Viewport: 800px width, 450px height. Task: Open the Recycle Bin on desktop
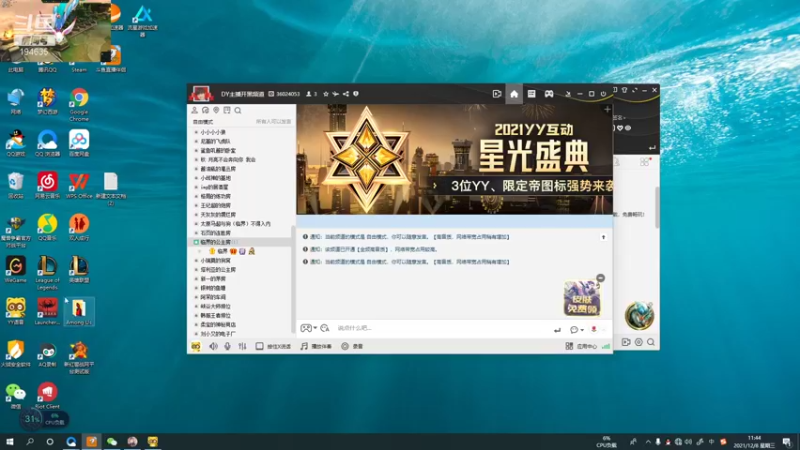pyautogui.click(x=16, y=186)
